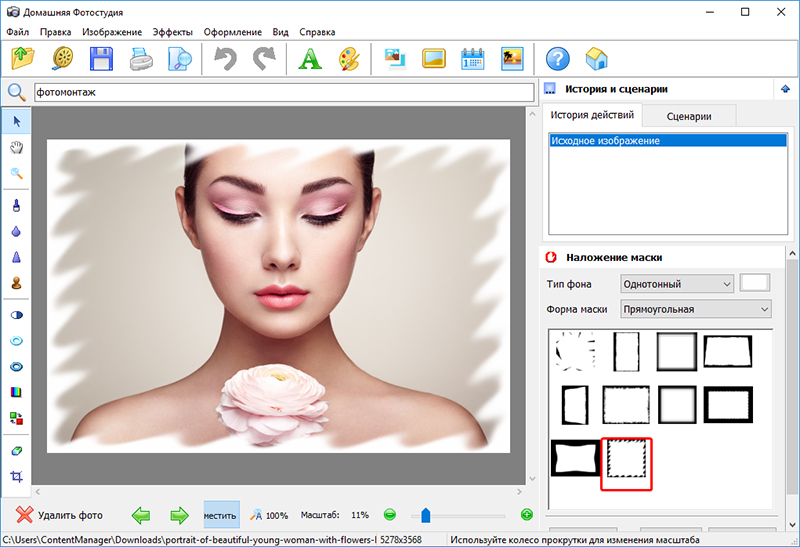This screenshot has height=547, width=800.
Task: Open help via the blue question mark
Action: coord(558,59)
